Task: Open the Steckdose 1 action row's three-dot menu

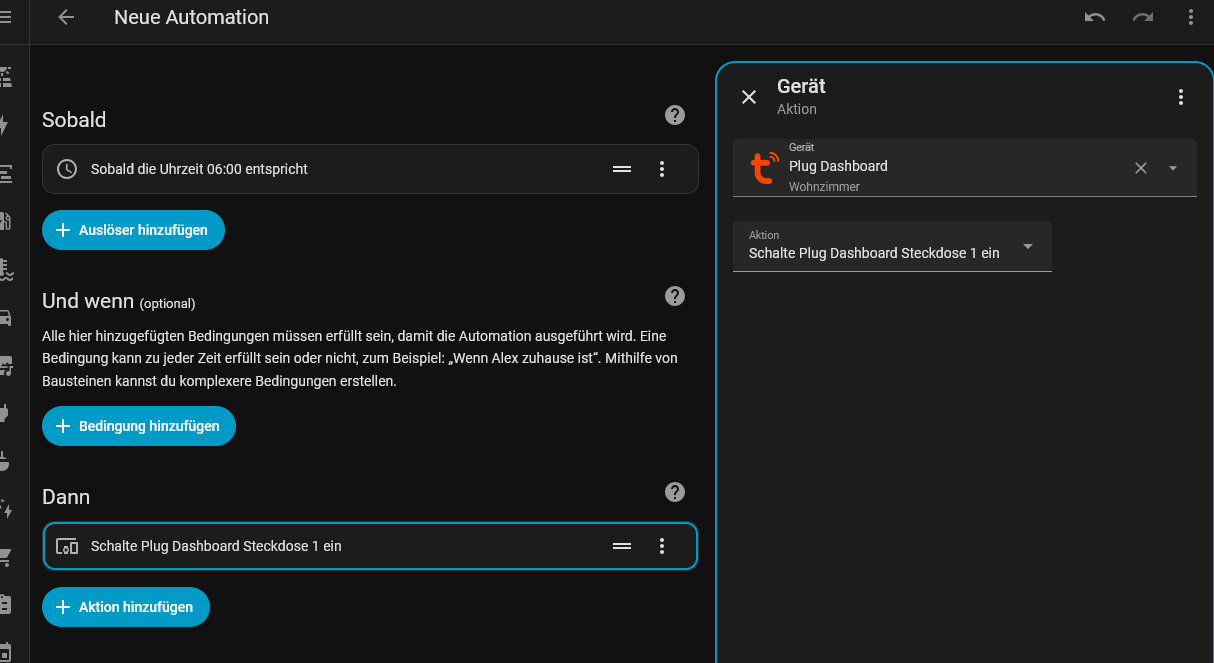Action: tap(661, 546)
